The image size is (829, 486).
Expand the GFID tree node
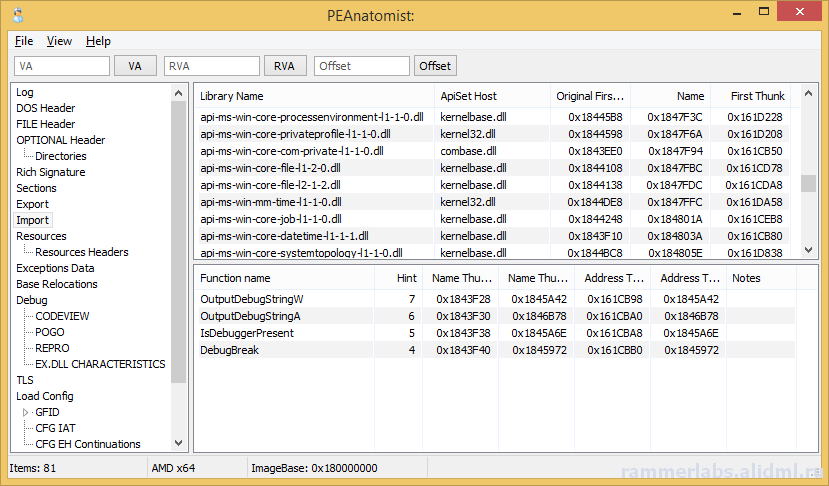(x=25, y=412)
